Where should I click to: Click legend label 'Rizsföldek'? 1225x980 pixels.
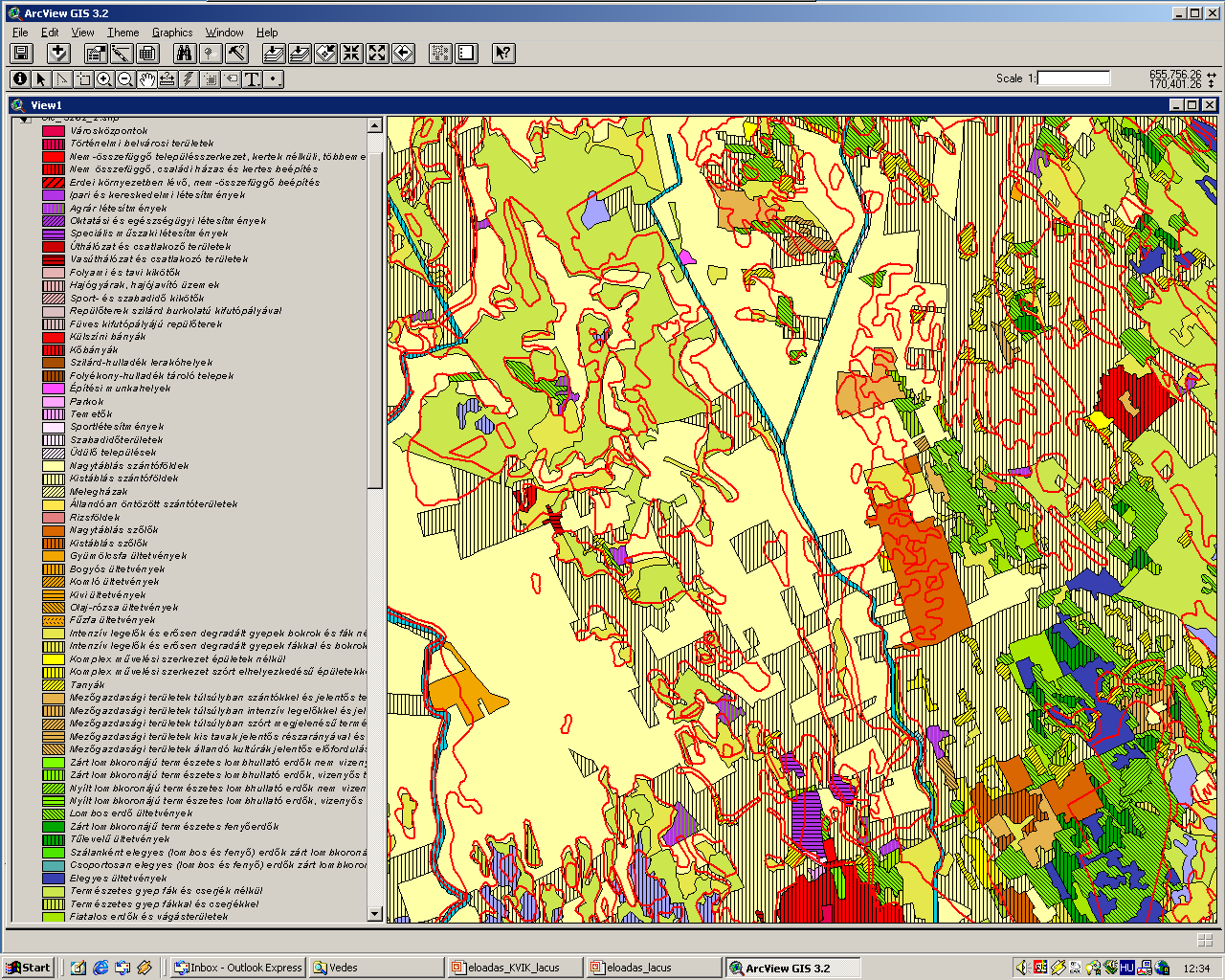95,518
